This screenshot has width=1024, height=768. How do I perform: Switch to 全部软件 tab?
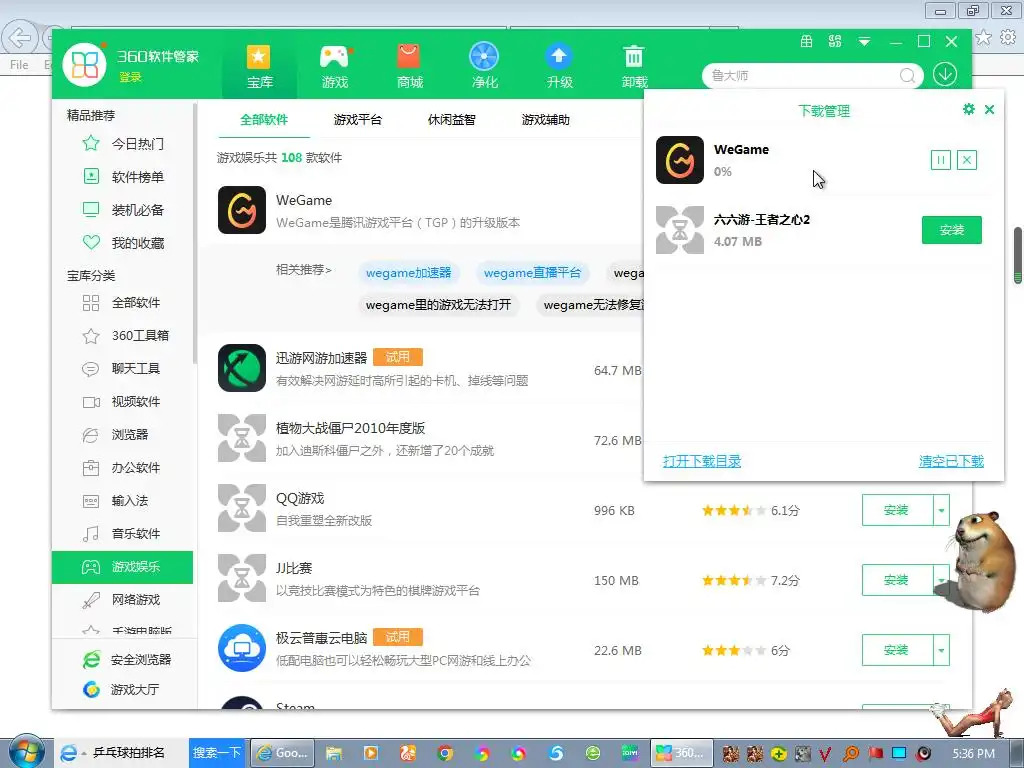pyautogui.click(x=264, y=120)
